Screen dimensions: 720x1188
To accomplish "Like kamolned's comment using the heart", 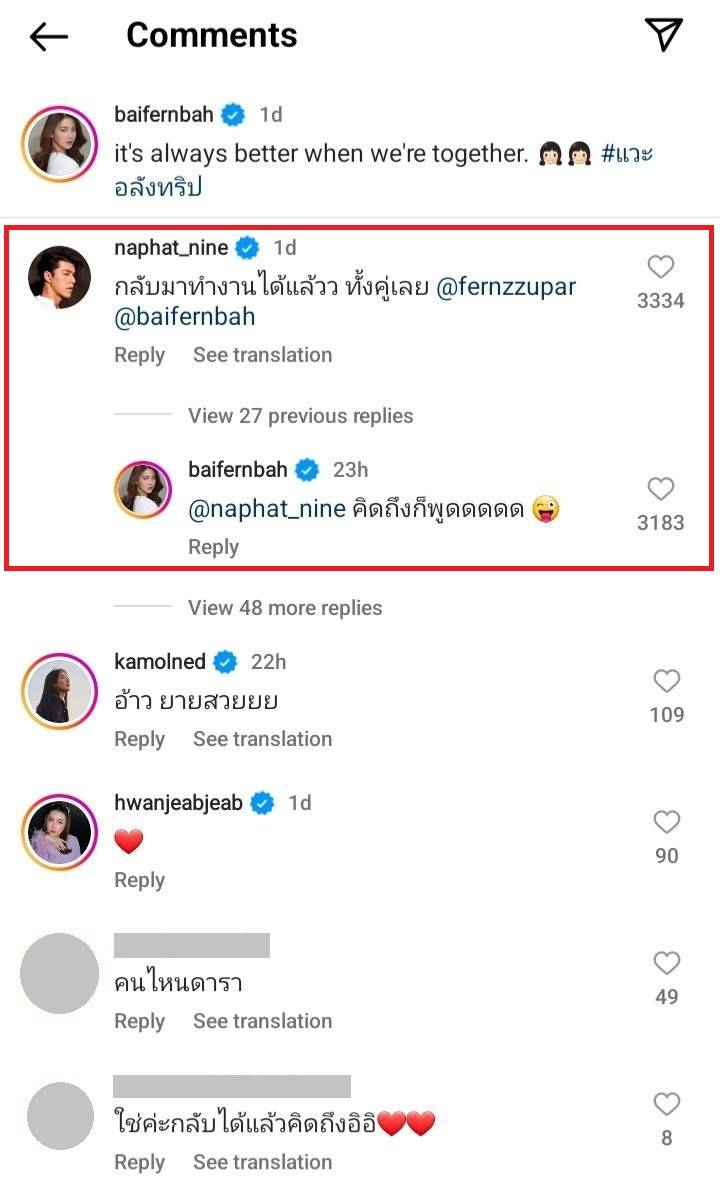I will (666, 681).
